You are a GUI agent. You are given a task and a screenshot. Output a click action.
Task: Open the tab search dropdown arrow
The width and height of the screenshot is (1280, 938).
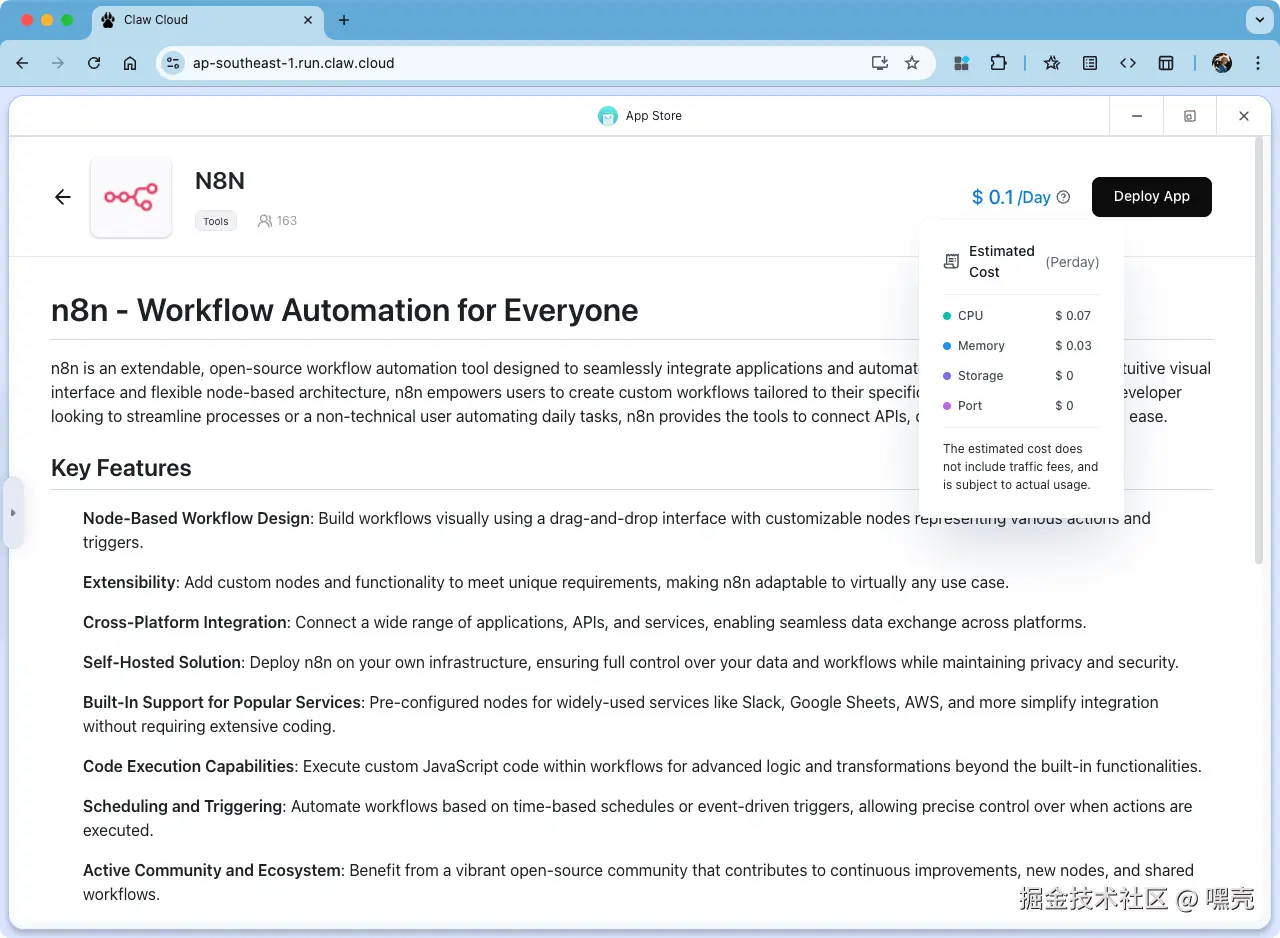1258,20
